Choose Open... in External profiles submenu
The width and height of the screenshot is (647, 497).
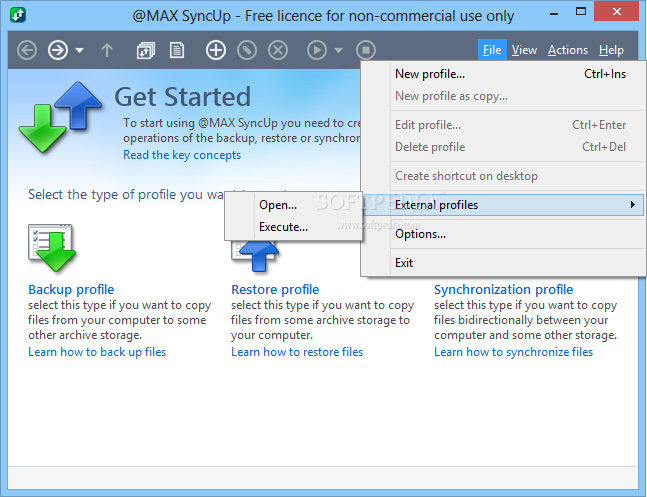click(x=293, y=205)
